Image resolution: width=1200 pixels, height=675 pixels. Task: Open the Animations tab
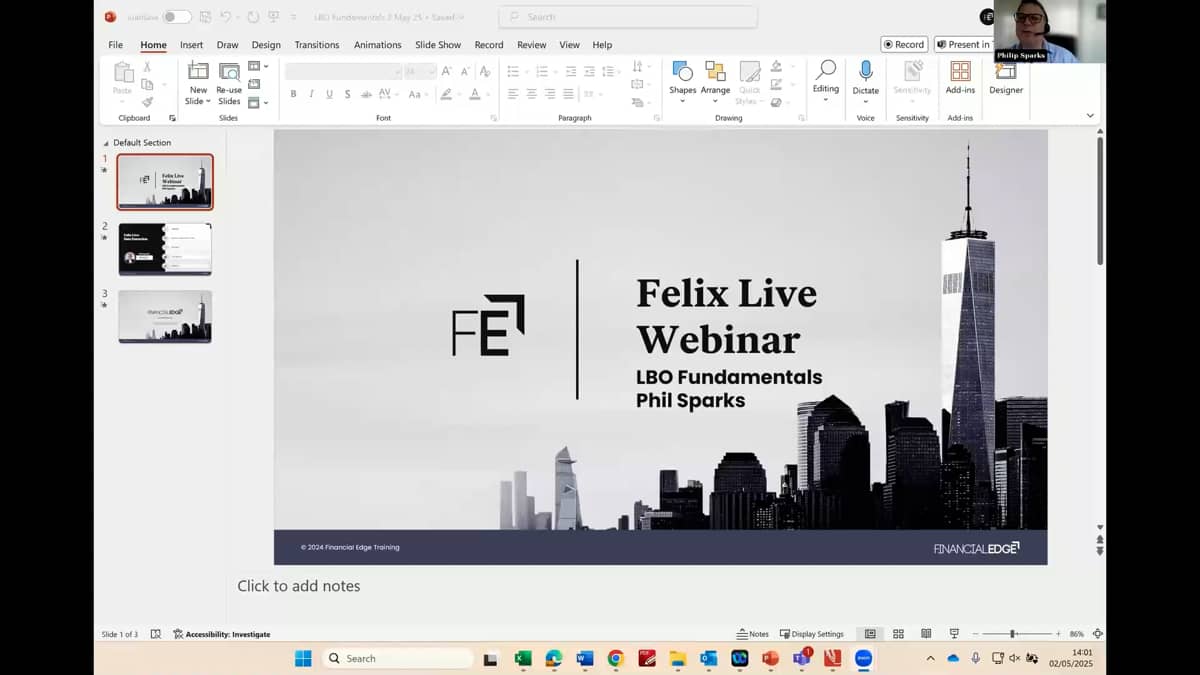tap(377, 45)
